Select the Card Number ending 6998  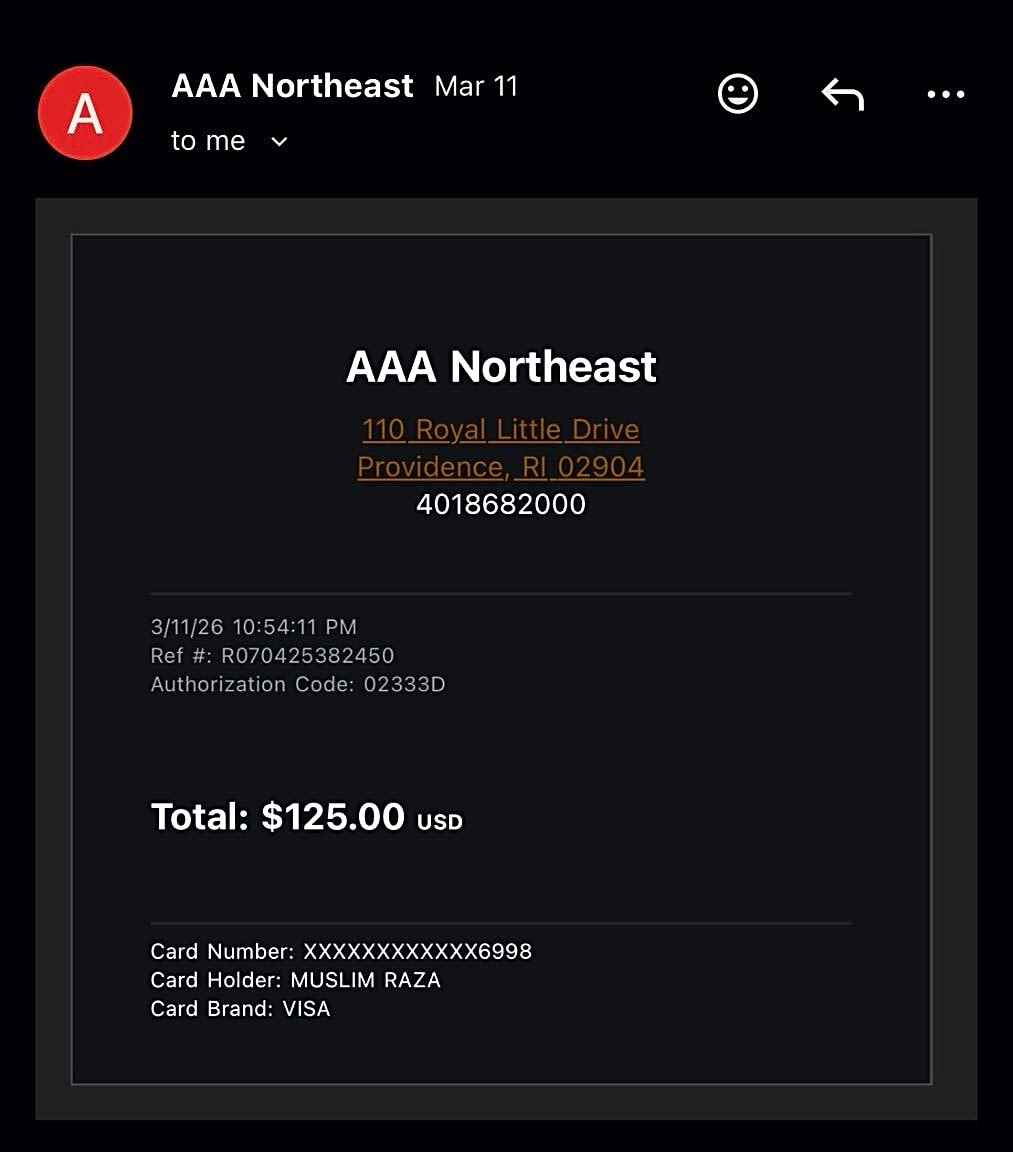click(341, 951)
